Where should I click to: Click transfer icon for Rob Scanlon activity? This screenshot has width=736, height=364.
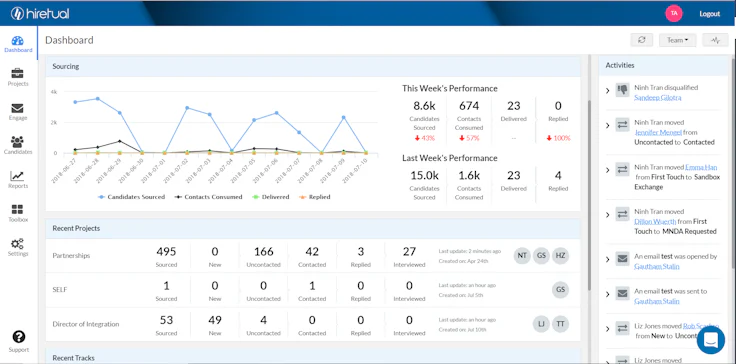coord(622,328)
